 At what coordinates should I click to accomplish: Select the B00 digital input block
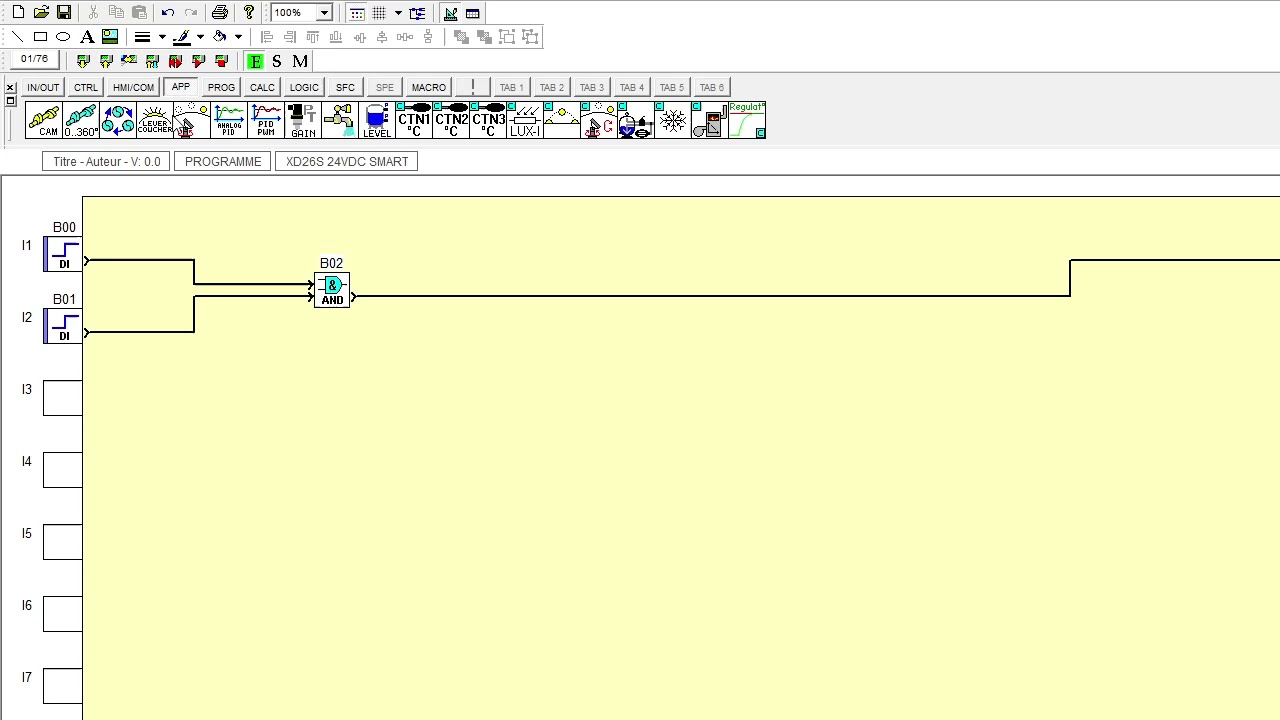coord(63,254)
